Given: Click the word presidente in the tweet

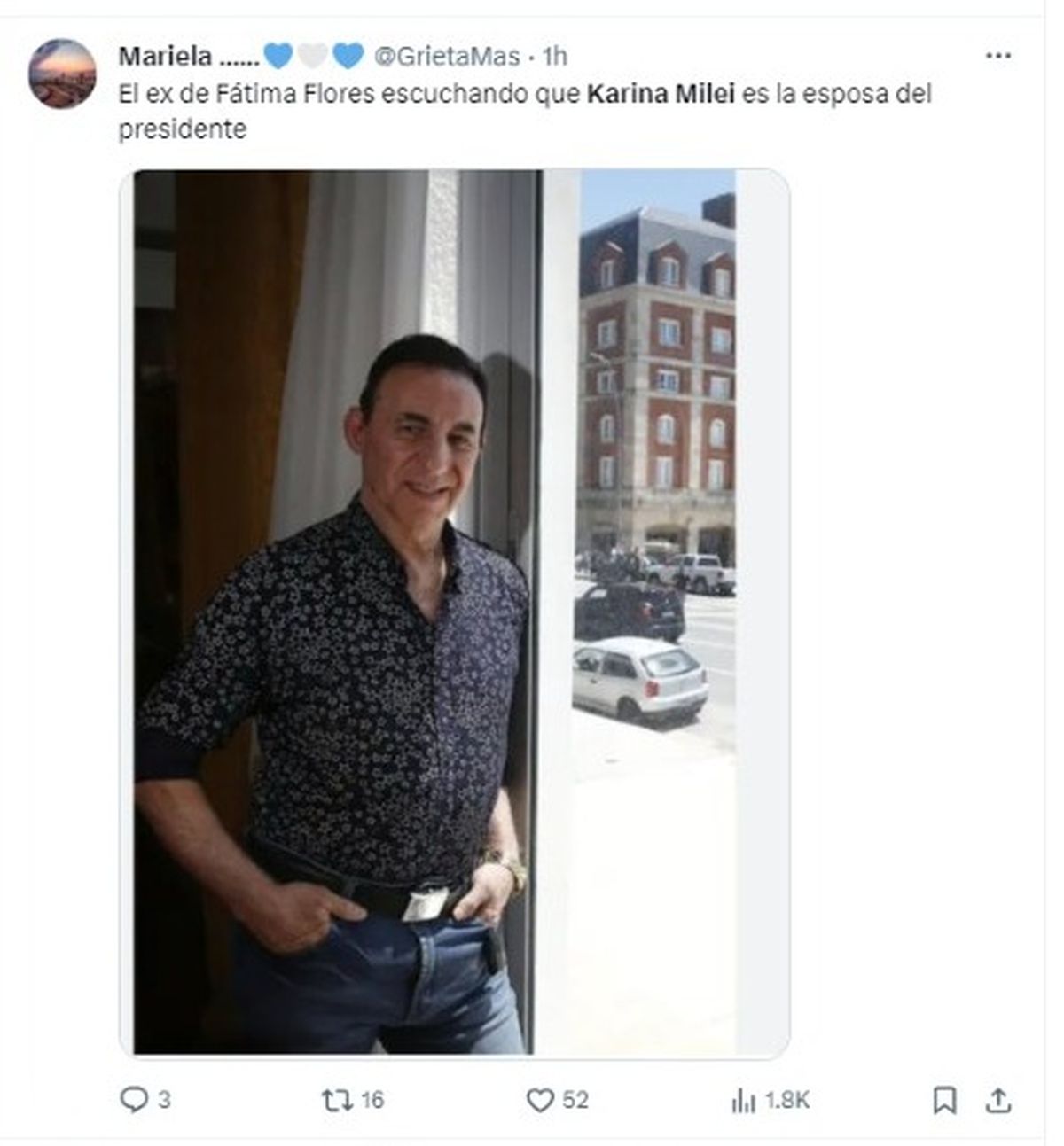Looking at the screenshot, I should (183, 129).
